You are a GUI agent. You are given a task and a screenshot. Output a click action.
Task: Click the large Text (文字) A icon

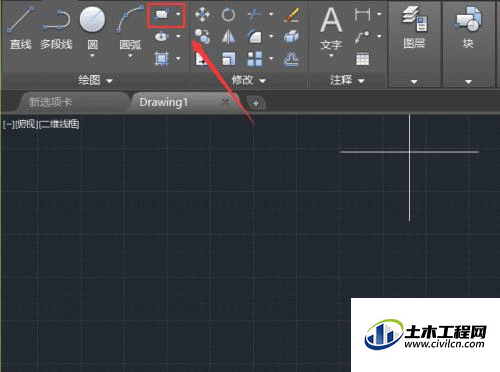331,21
